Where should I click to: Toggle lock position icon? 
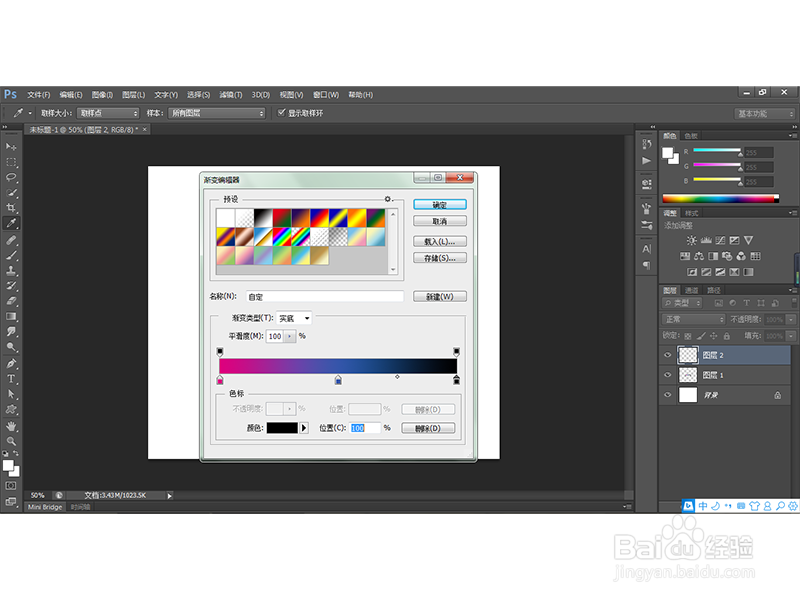[x=713, y=336]
